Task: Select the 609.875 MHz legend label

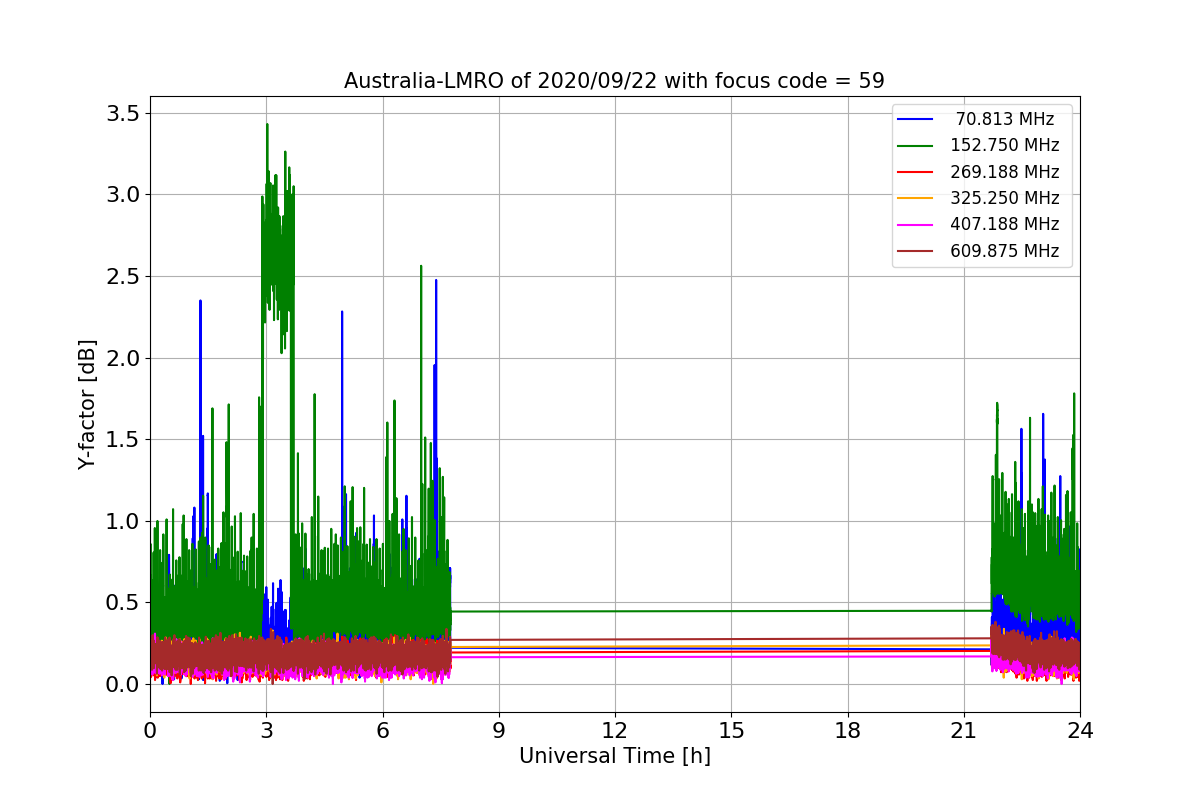Action: pyautogui.click(x=1005, y=251)
